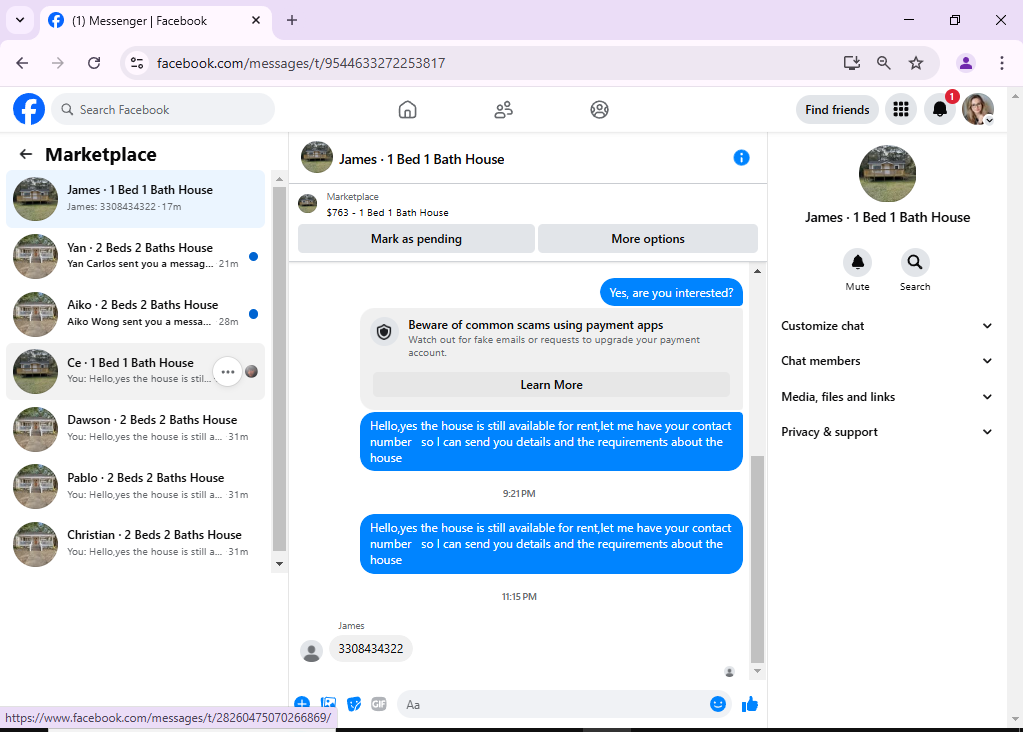Image resolution: width=1023 pixels, height=732 pixels.
Task: Open the tab search dropdown arrow
Action: 20,20
